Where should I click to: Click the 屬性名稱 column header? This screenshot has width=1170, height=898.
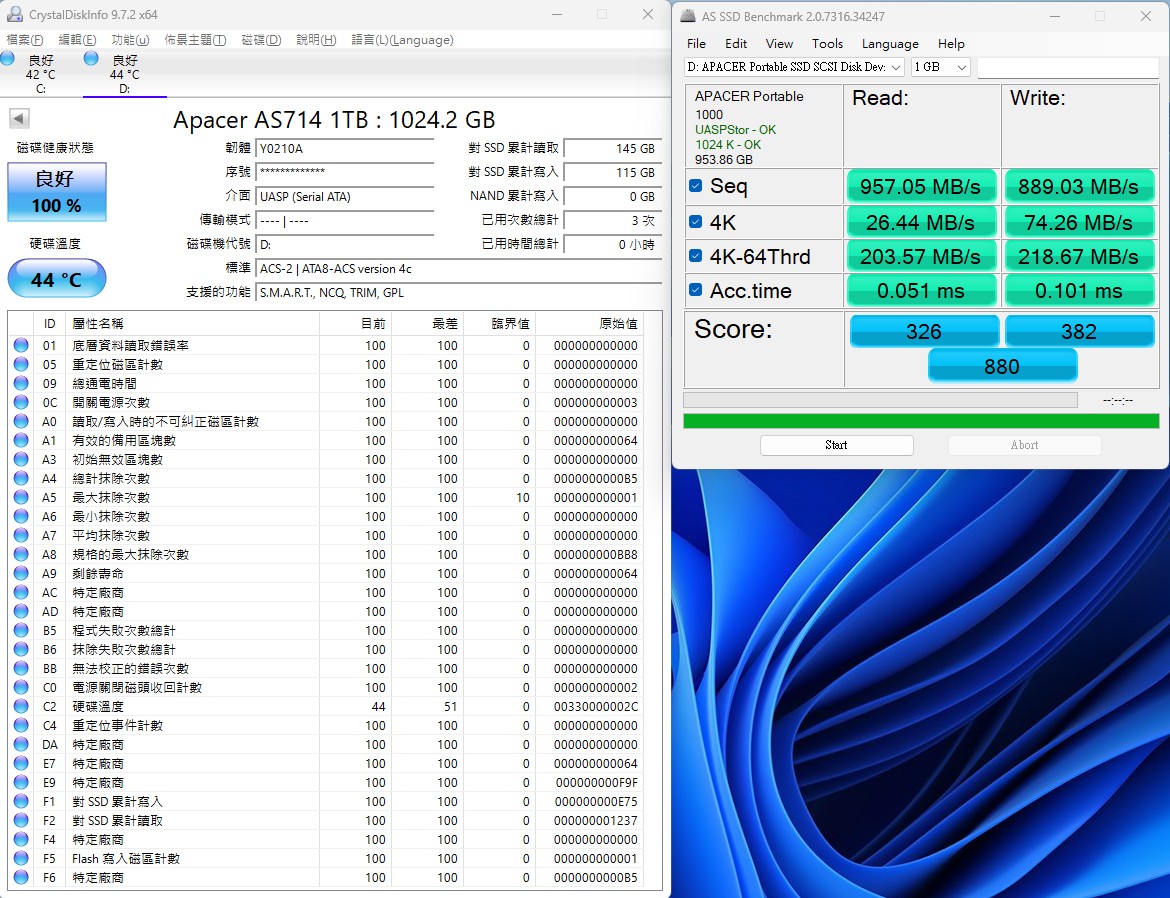pyautogui.click(x=193, y=323)
